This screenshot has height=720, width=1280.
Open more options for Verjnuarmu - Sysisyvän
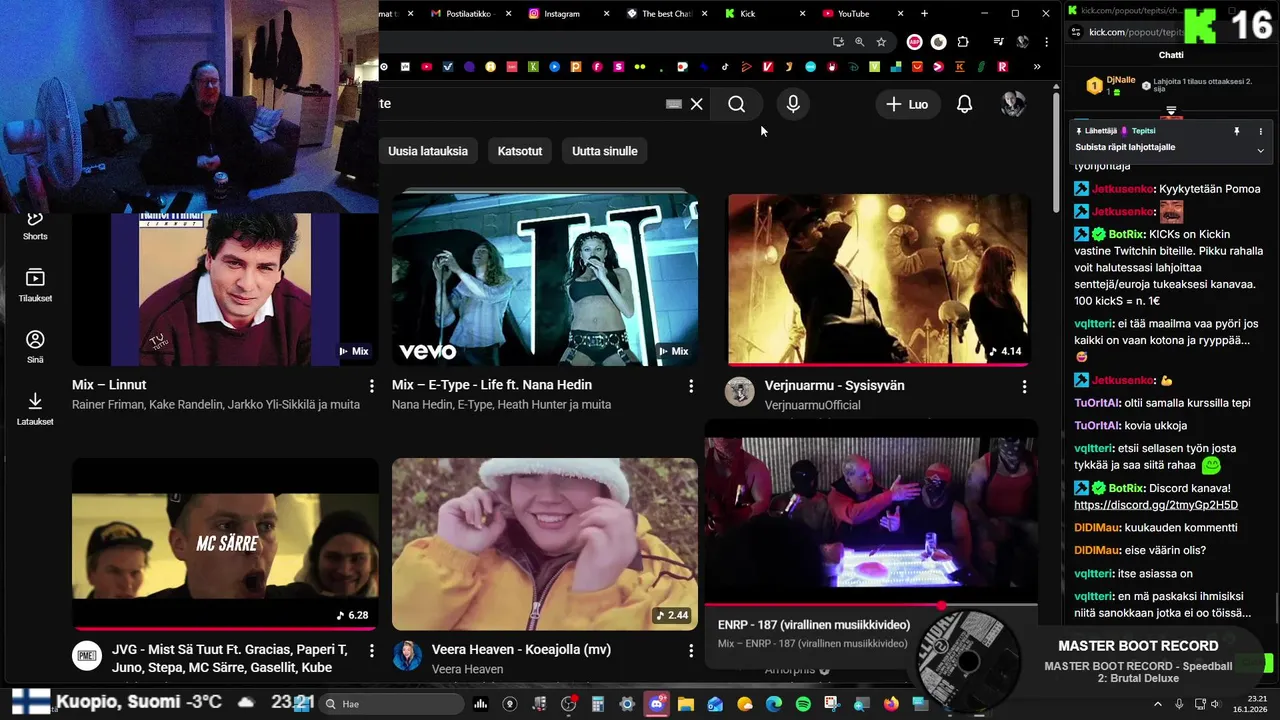(1024, 386)
